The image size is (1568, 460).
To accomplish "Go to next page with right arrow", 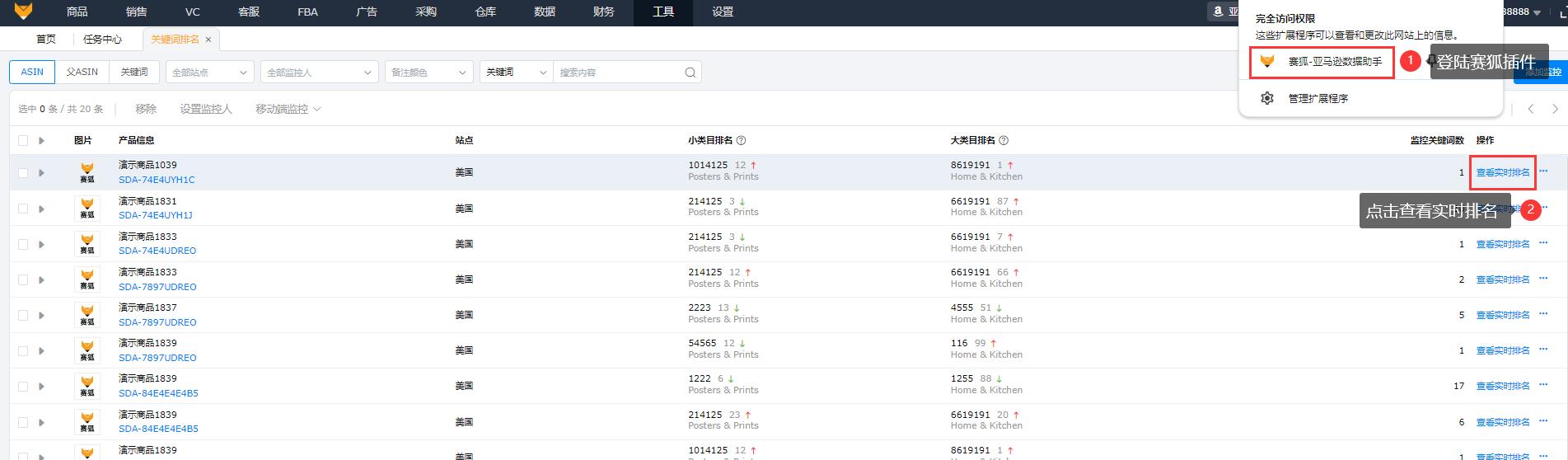I will [x=1555, y=109].
